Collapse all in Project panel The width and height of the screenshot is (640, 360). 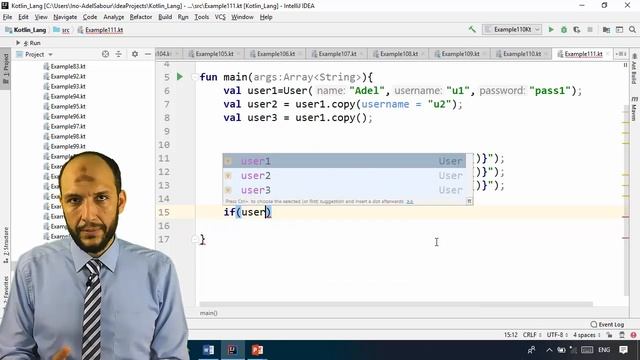click(x=118, y=54)
